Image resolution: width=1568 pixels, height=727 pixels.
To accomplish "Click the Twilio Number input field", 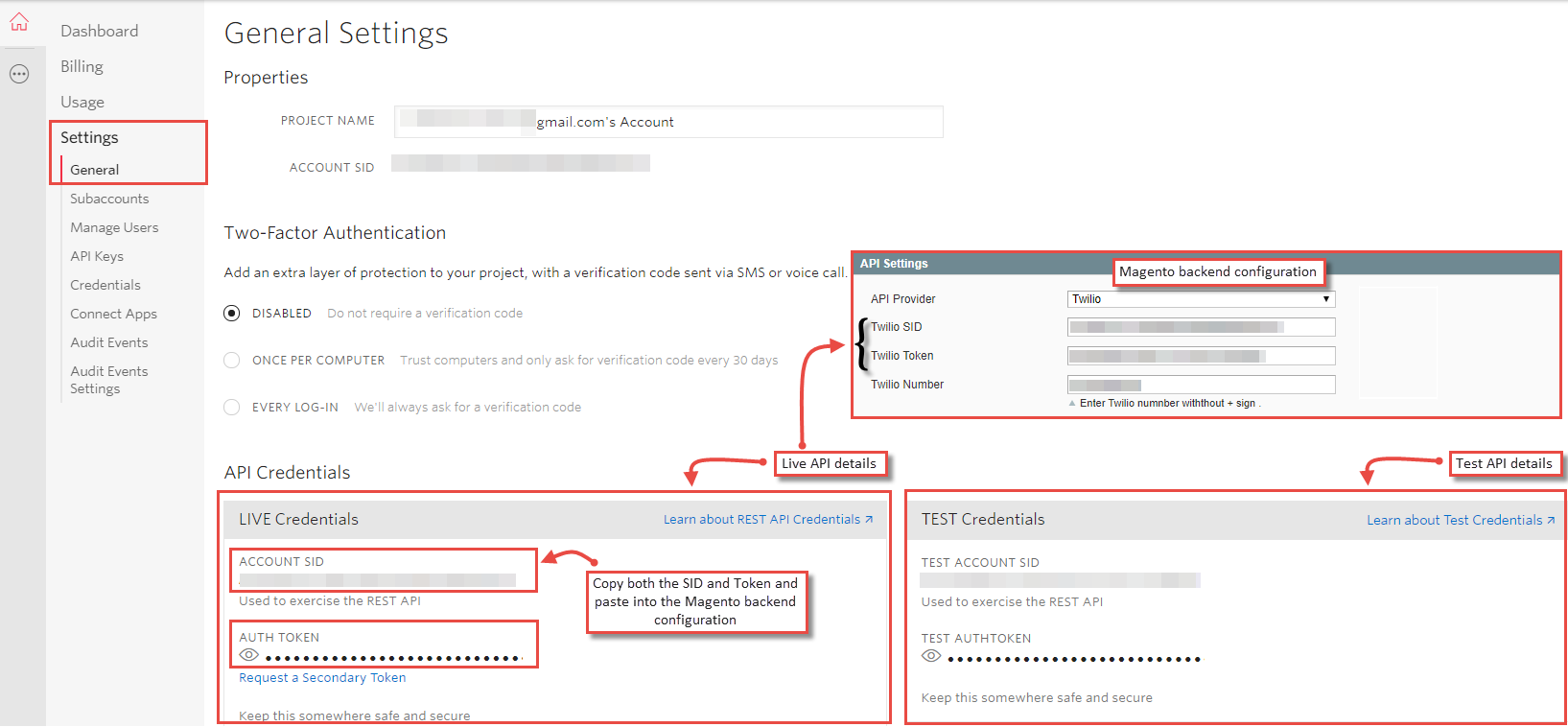I will click(1202, 385).
